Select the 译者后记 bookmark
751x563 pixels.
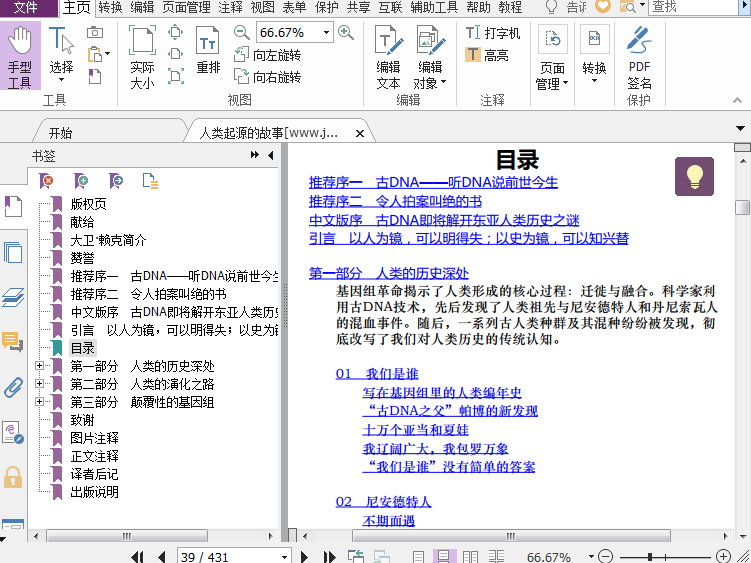(94, 474)
